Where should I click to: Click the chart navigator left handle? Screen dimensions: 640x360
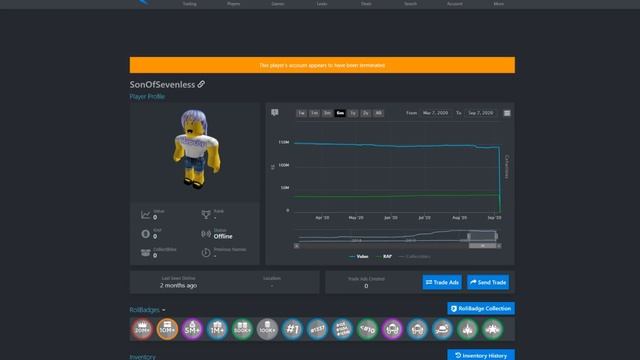[x=469, y=236]
